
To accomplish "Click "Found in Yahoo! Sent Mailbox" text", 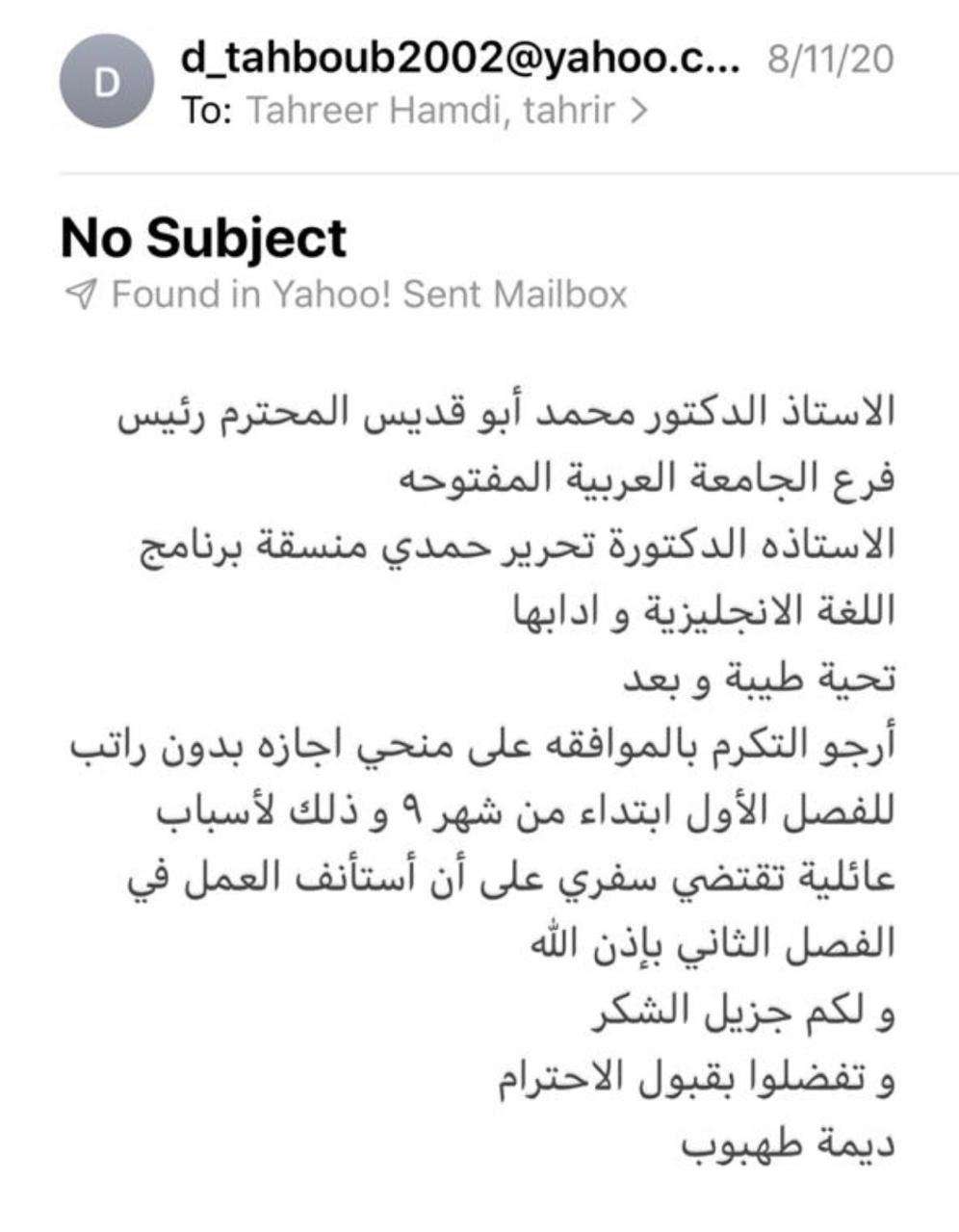I will click(369, 293).
